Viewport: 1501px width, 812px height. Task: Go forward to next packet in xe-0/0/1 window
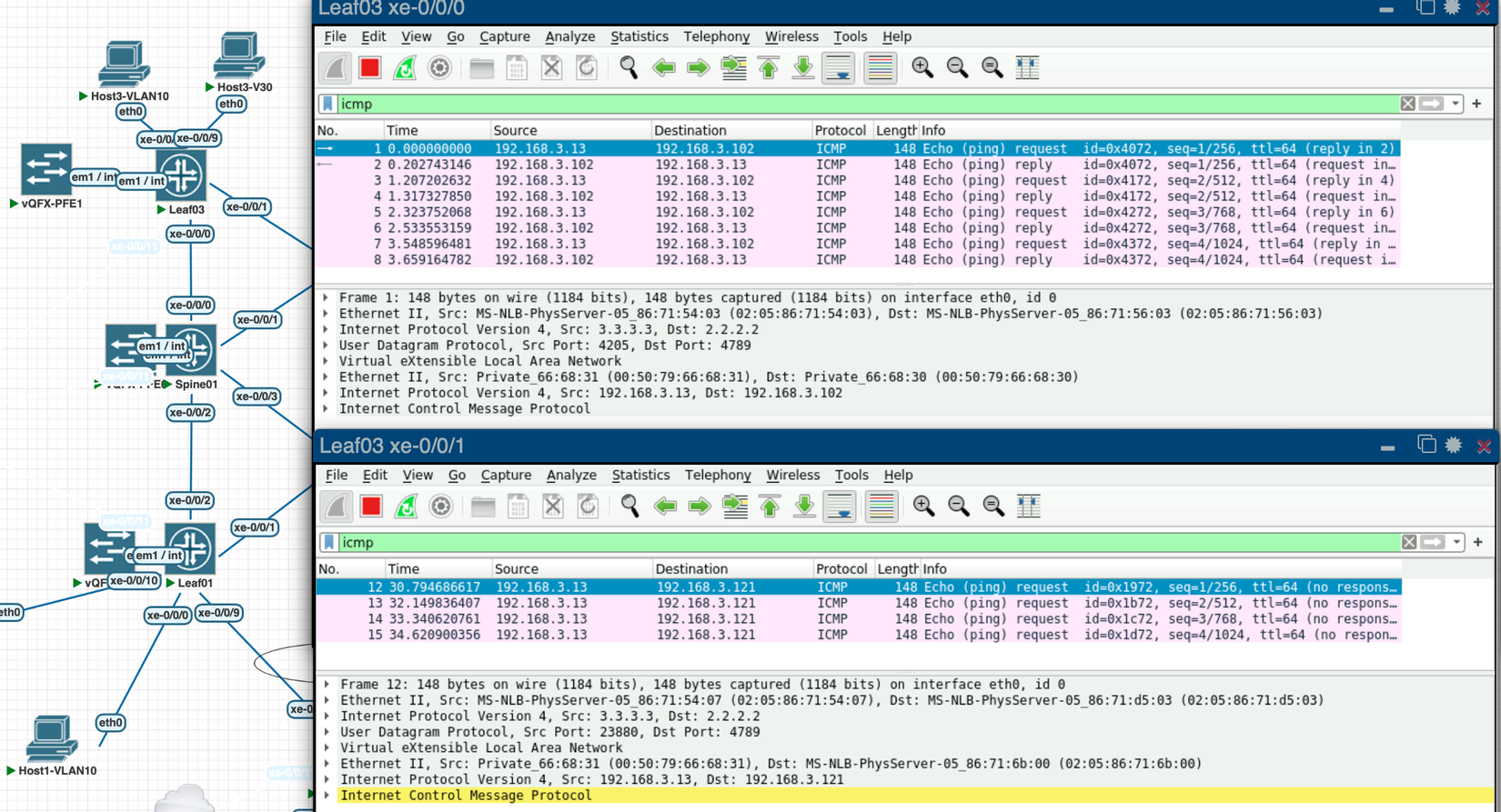pos(700,506)
